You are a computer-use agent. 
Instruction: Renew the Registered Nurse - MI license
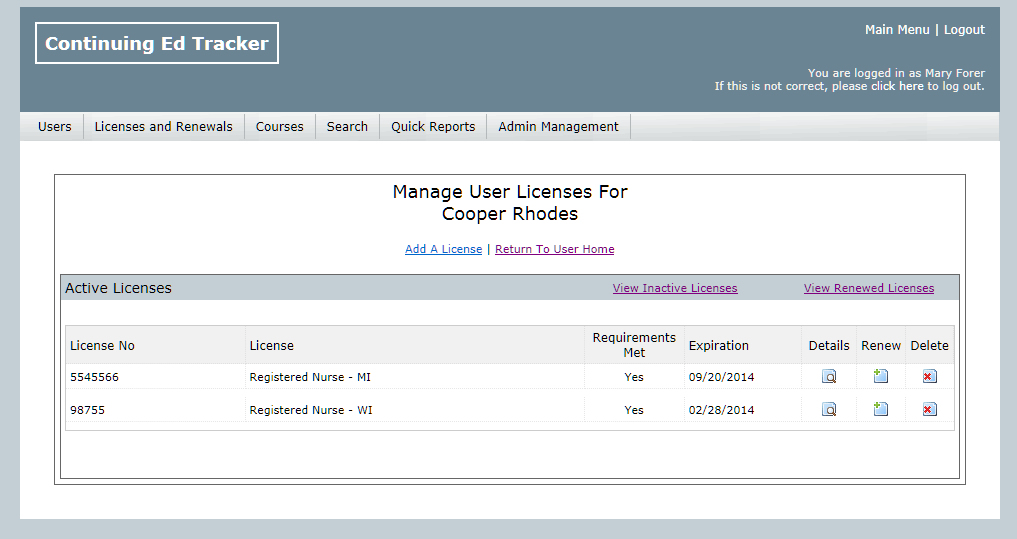click(x=880, y=377)
